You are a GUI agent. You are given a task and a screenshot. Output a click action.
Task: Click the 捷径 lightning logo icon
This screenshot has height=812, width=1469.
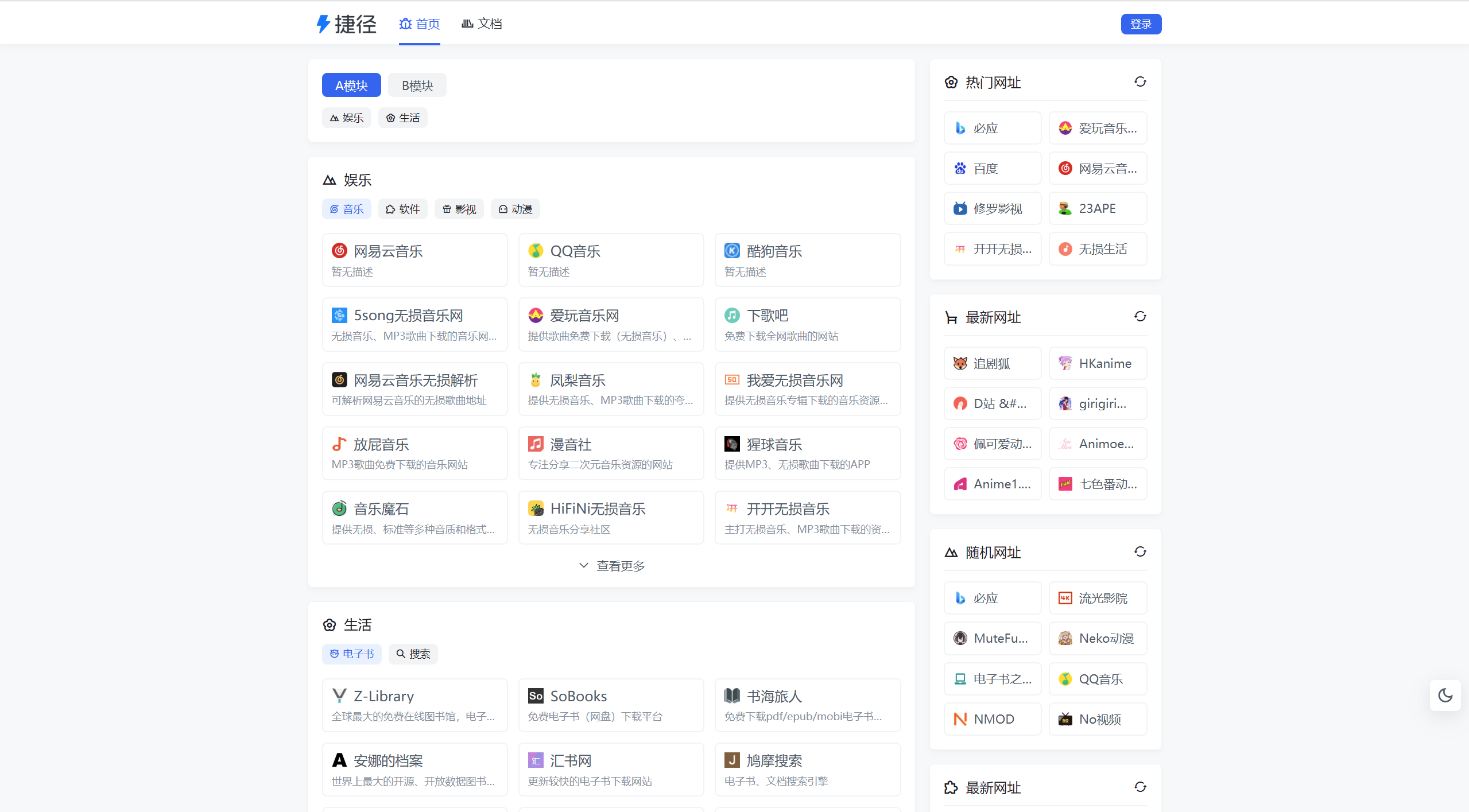(323, 24)
